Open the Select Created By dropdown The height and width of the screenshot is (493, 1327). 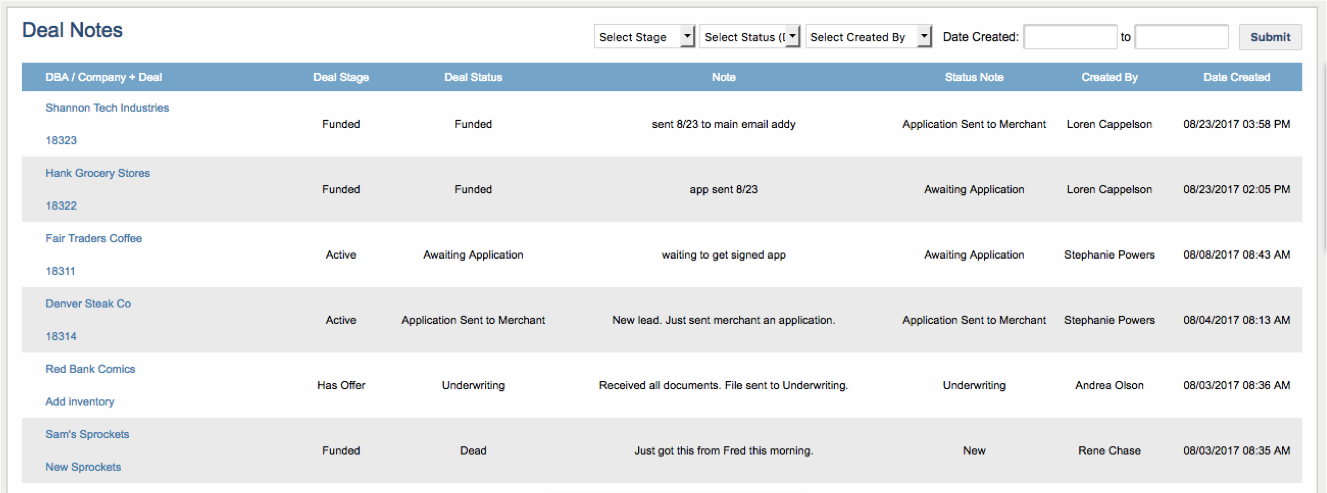click(868, 37)
